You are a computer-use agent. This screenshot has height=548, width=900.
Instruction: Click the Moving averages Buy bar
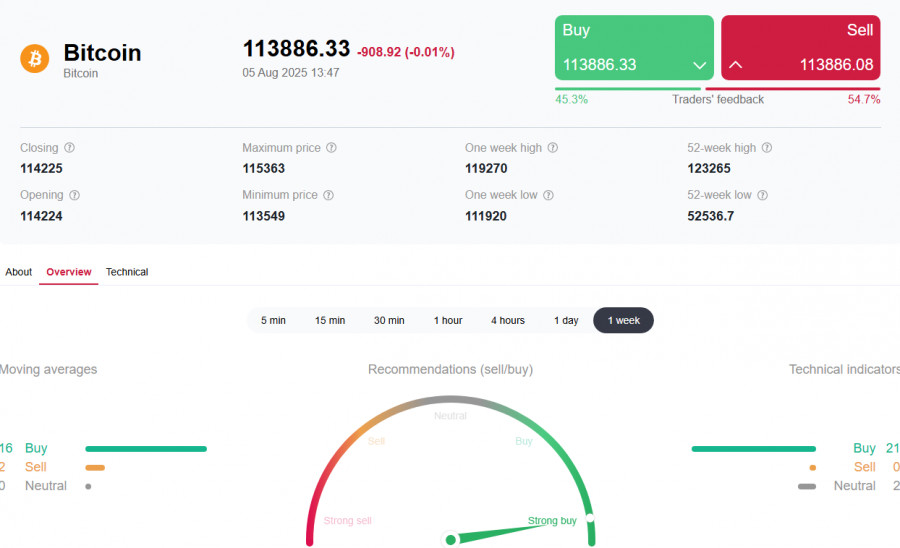coord(146,449)
